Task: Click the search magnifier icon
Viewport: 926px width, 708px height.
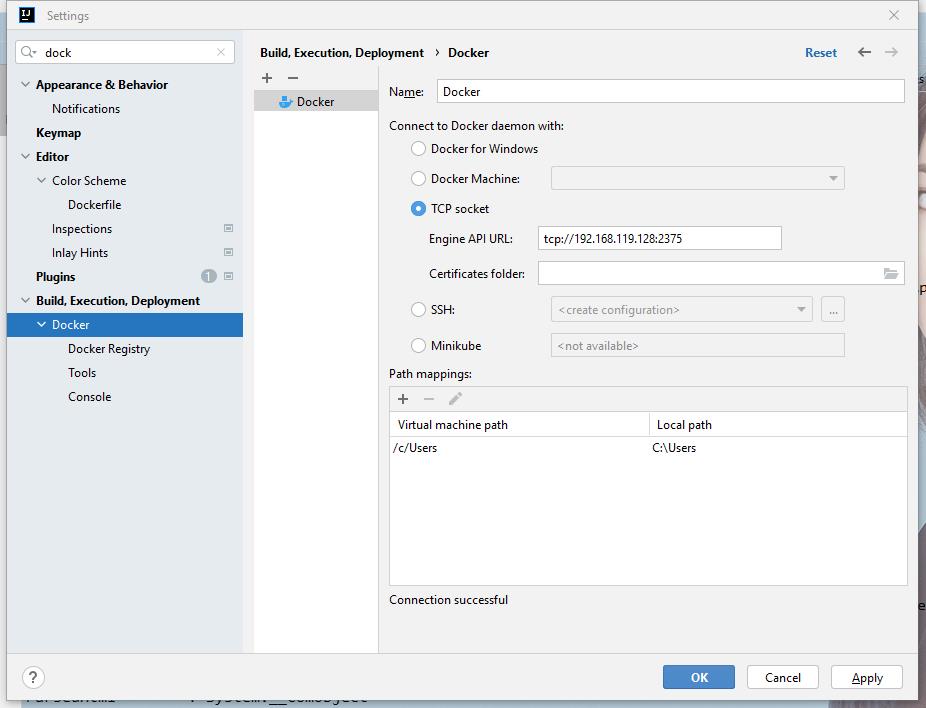Action: click(28, 53)
